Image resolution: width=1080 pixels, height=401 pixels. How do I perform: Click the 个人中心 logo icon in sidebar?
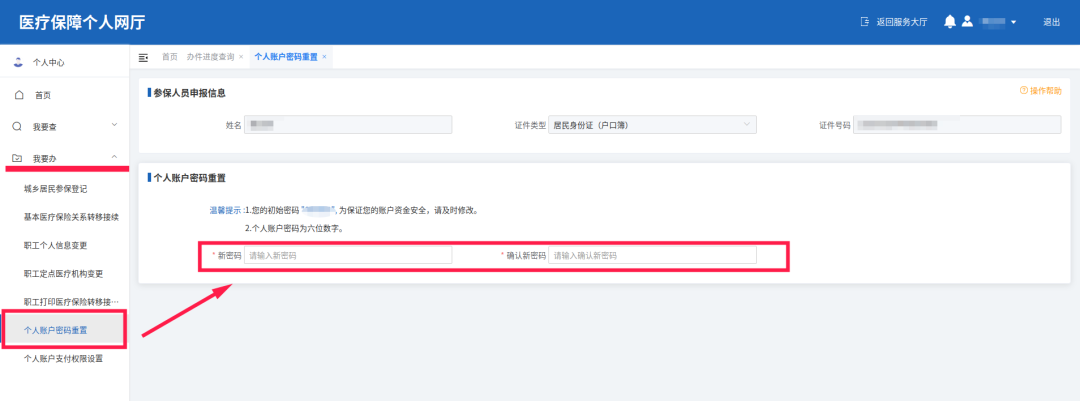pos(18,62)
